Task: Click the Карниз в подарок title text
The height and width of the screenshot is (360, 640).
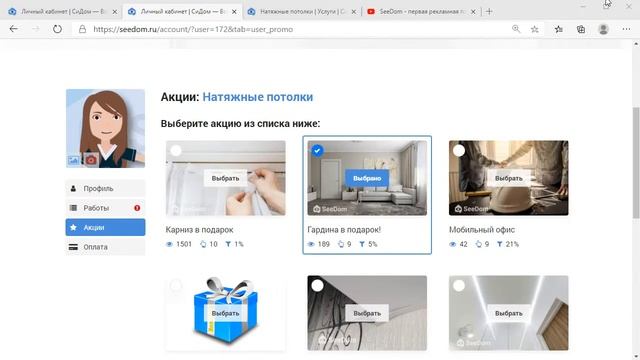Action: pos(199,230)
